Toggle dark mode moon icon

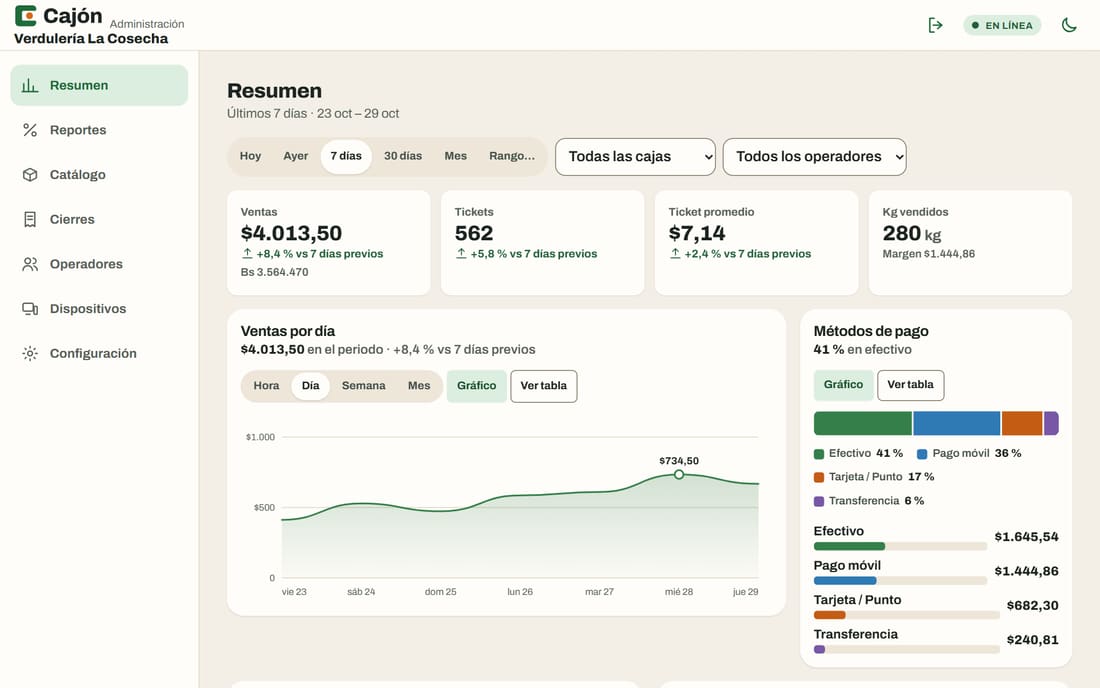pos(1068,25)
